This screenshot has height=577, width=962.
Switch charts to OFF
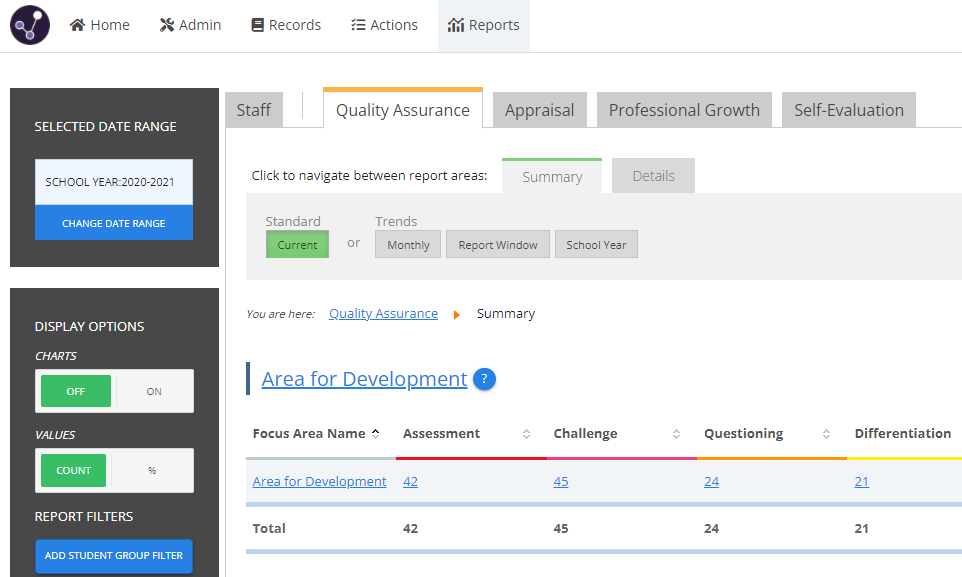(76, 392)
